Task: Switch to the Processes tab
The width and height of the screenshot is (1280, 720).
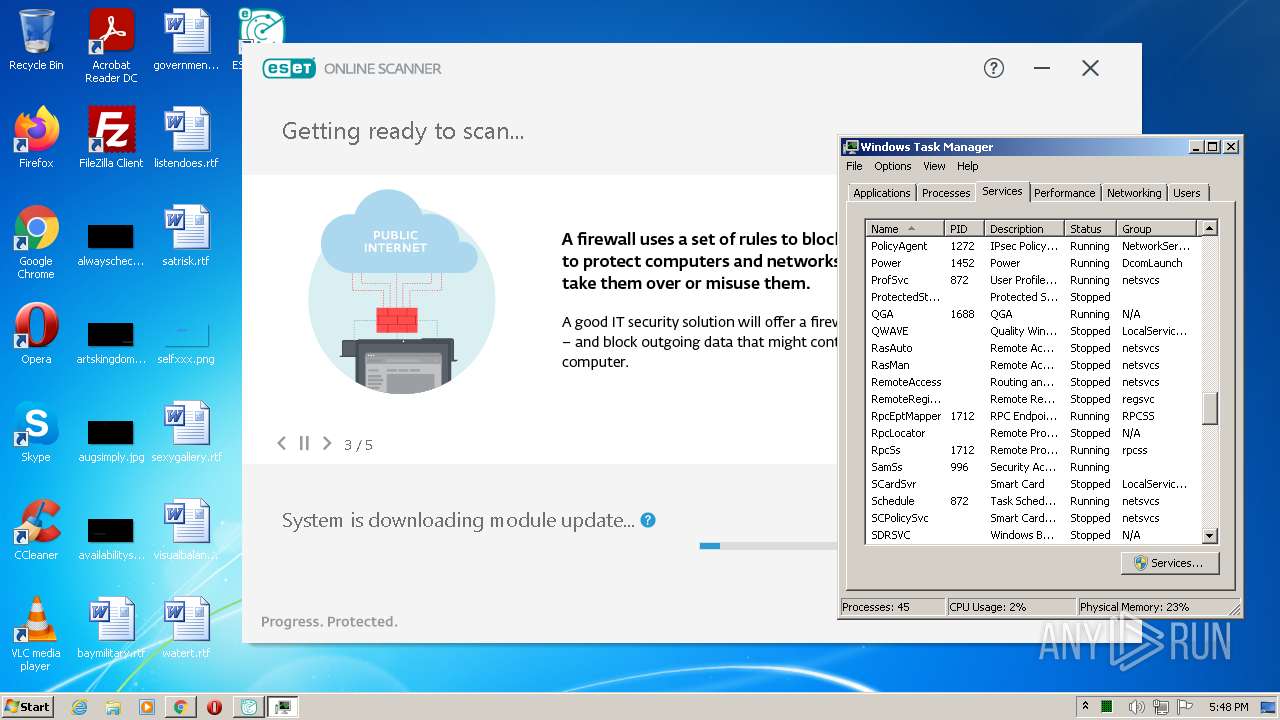Action: (946, 193)
